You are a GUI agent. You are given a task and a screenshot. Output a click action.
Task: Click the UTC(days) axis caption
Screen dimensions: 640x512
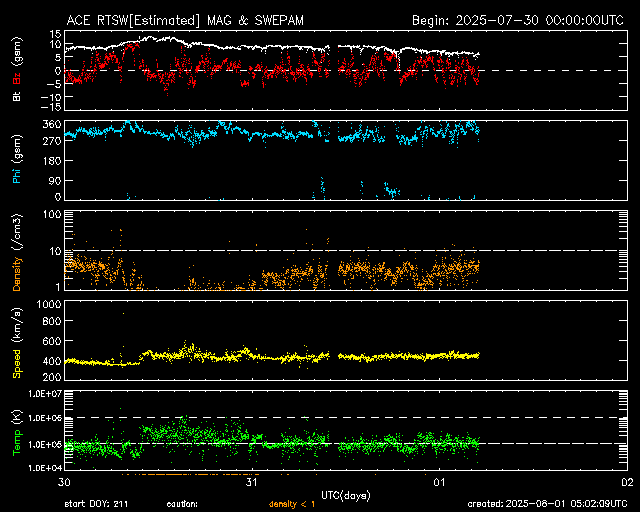pos(347,495)
